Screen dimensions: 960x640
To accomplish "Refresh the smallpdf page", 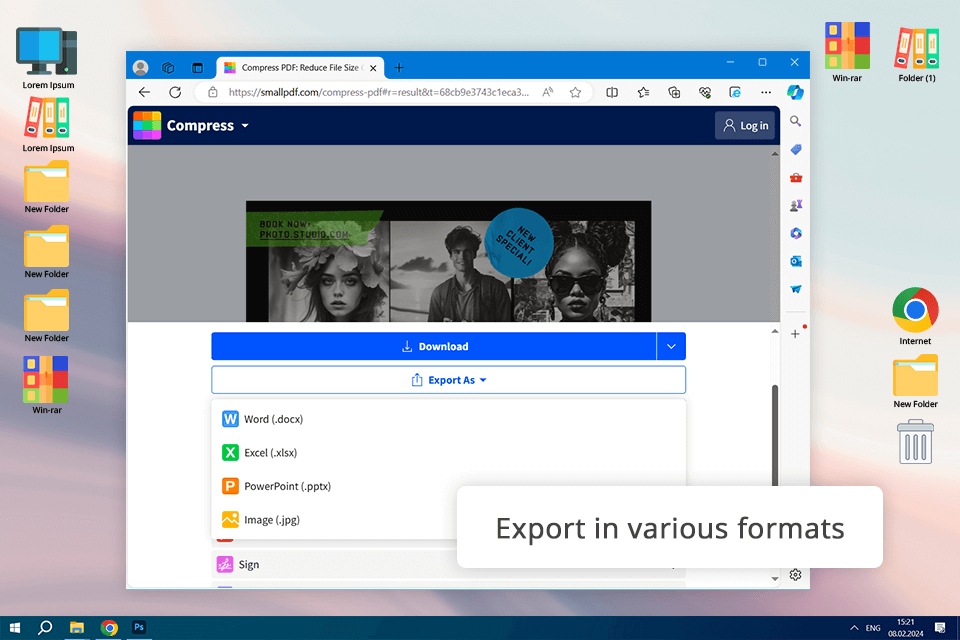I will point(175,92).
